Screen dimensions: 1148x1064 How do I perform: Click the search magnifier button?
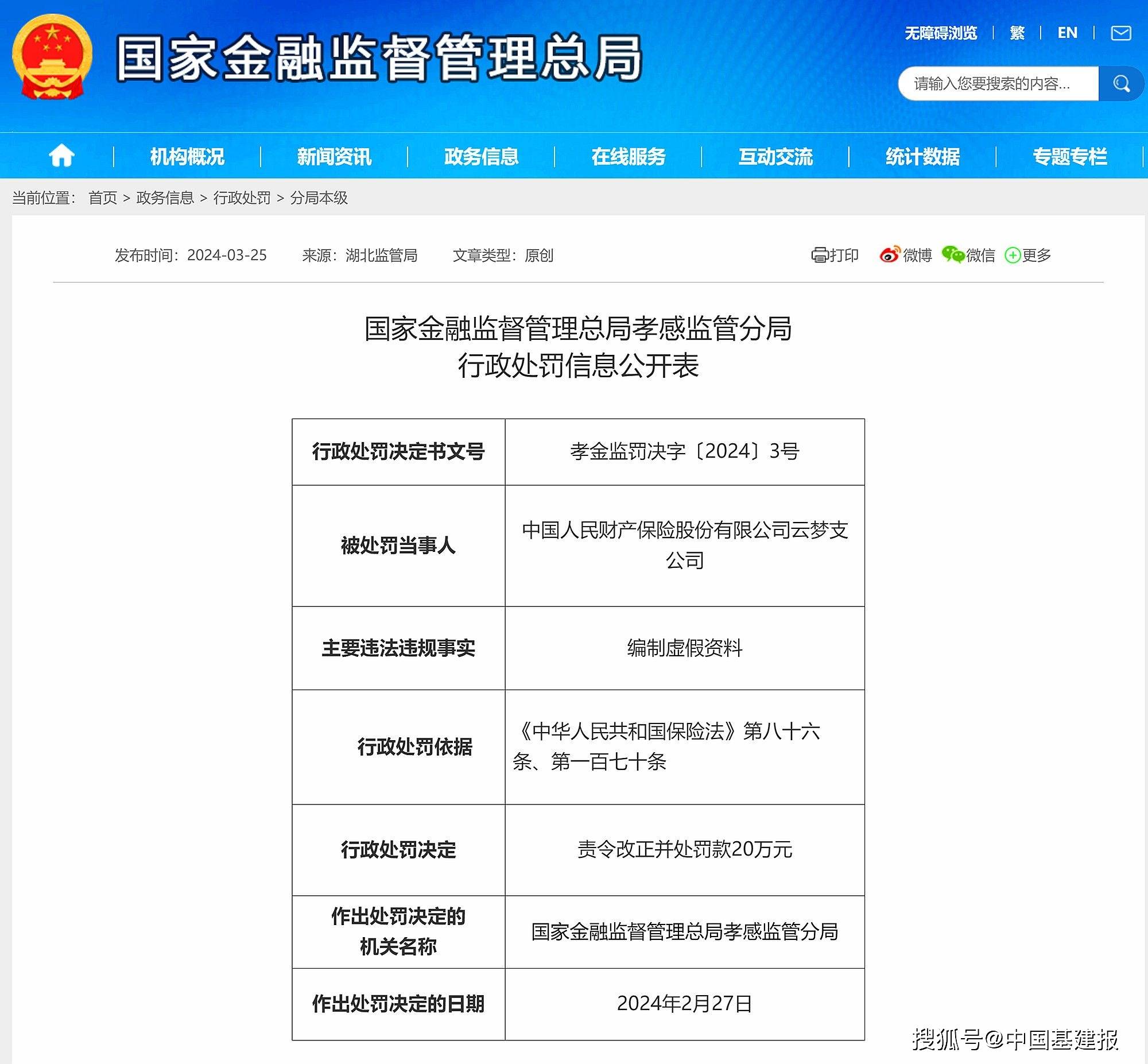pyautogui.click(x=1120, y=84)
